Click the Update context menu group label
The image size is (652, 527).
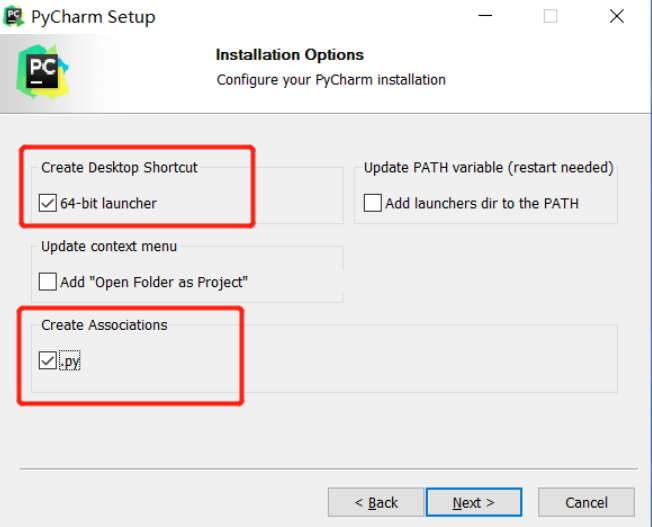pos(109,246)
